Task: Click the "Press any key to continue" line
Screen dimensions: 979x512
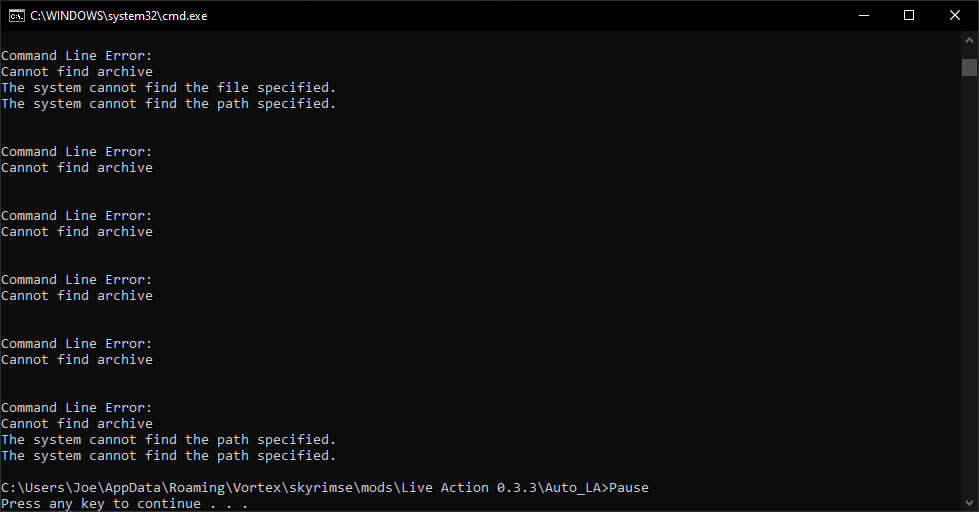Action: coord(124,504)
